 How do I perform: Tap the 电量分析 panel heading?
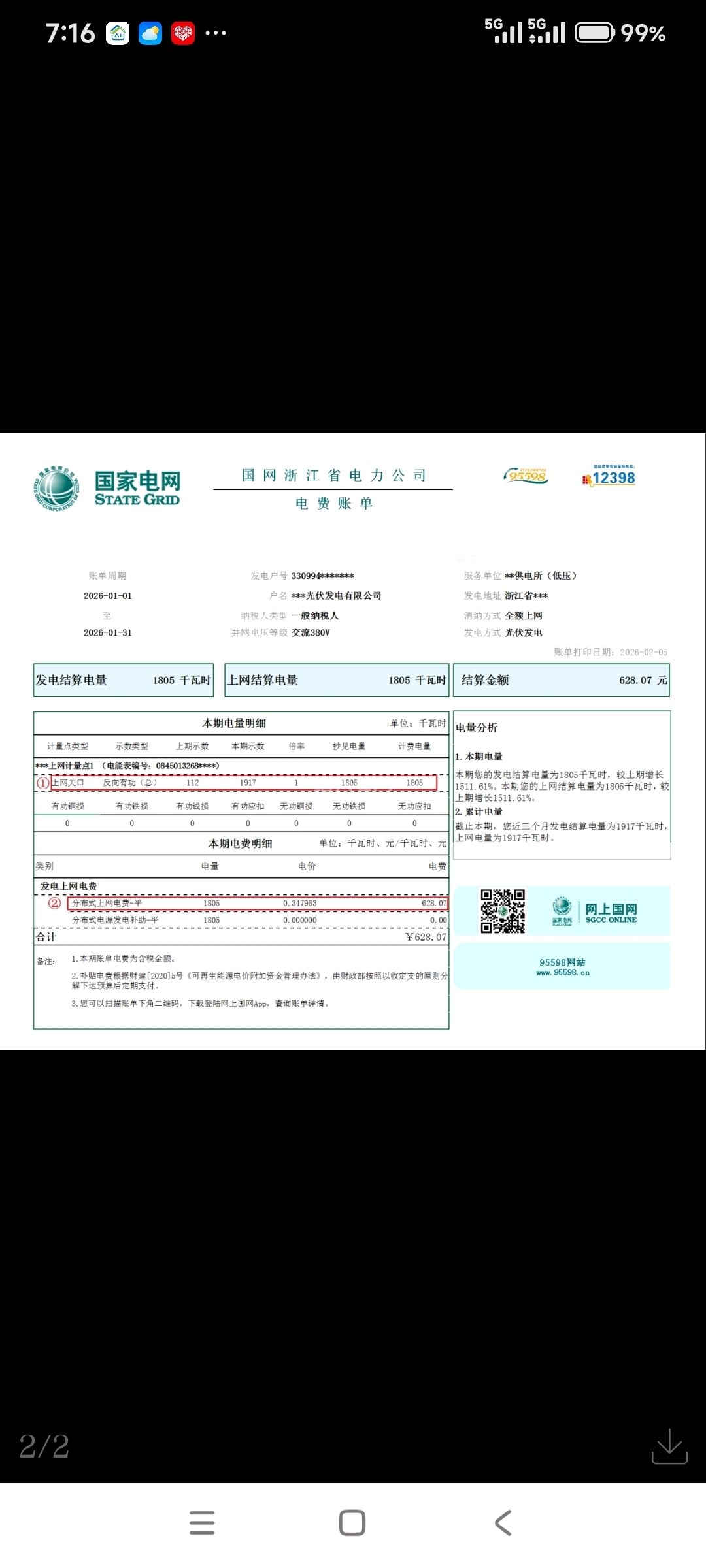click(x=477, y=728)
